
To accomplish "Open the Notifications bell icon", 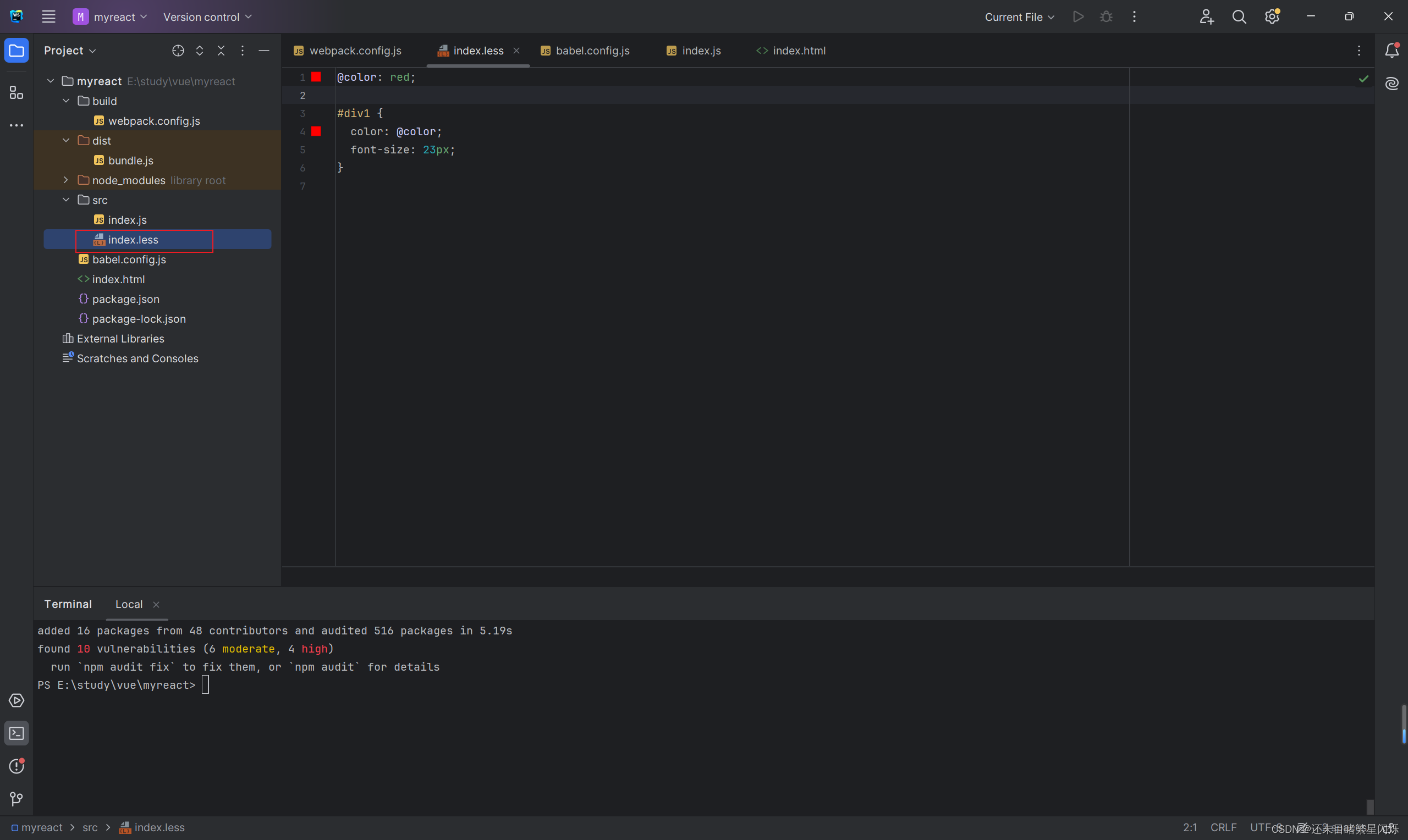I will [x=1391, y=51].
